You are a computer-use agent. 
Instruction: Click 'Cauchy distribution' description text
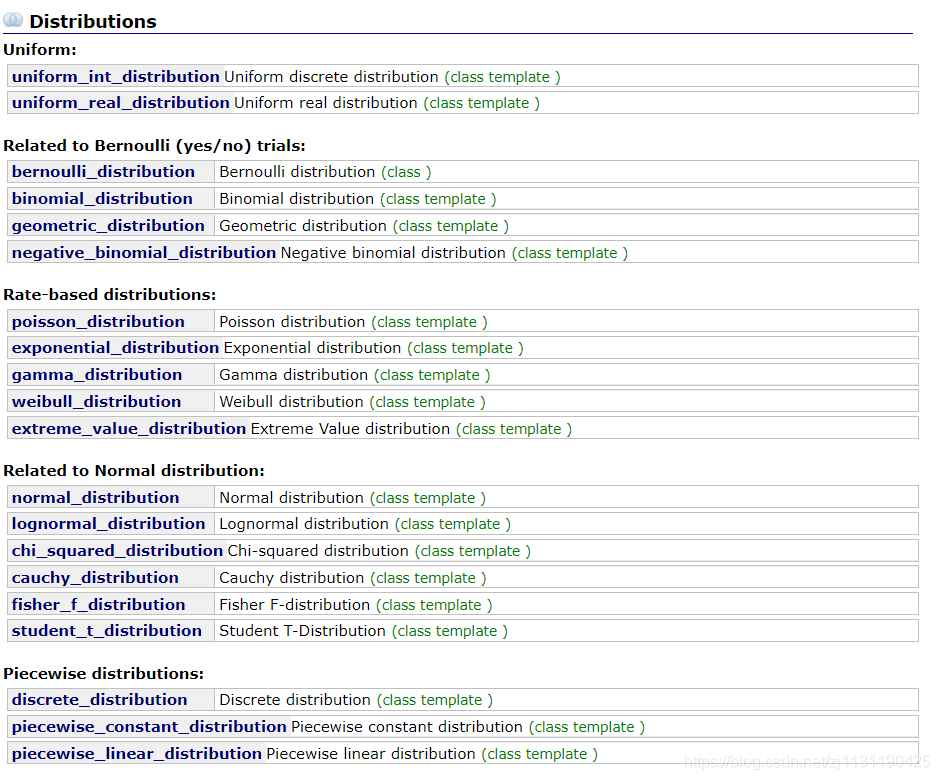[x=292, y=578]
